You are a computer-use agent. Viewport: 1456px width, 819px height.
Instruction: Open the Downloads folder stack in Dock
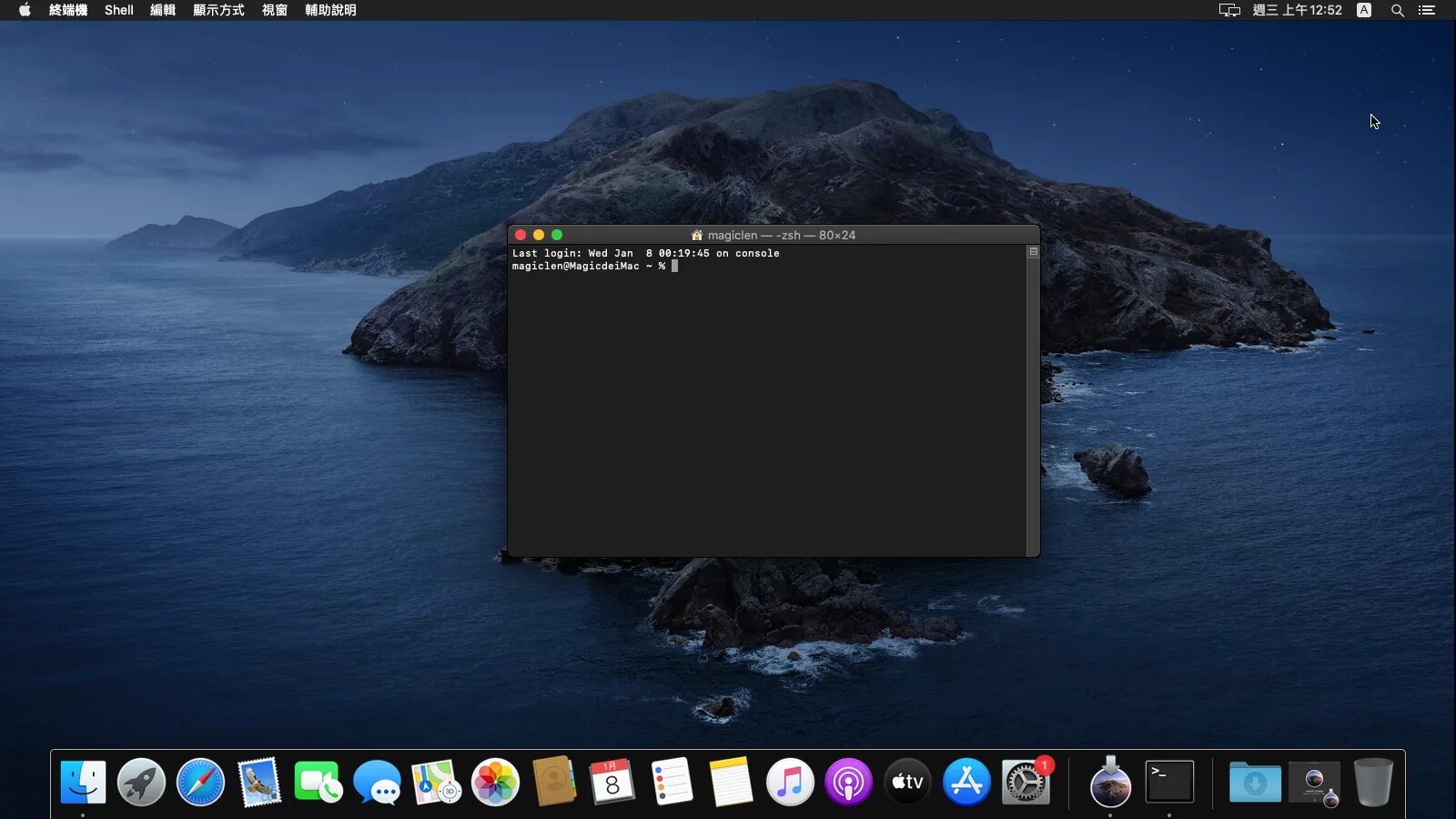pyautogui.click(x=1255, y=783)
